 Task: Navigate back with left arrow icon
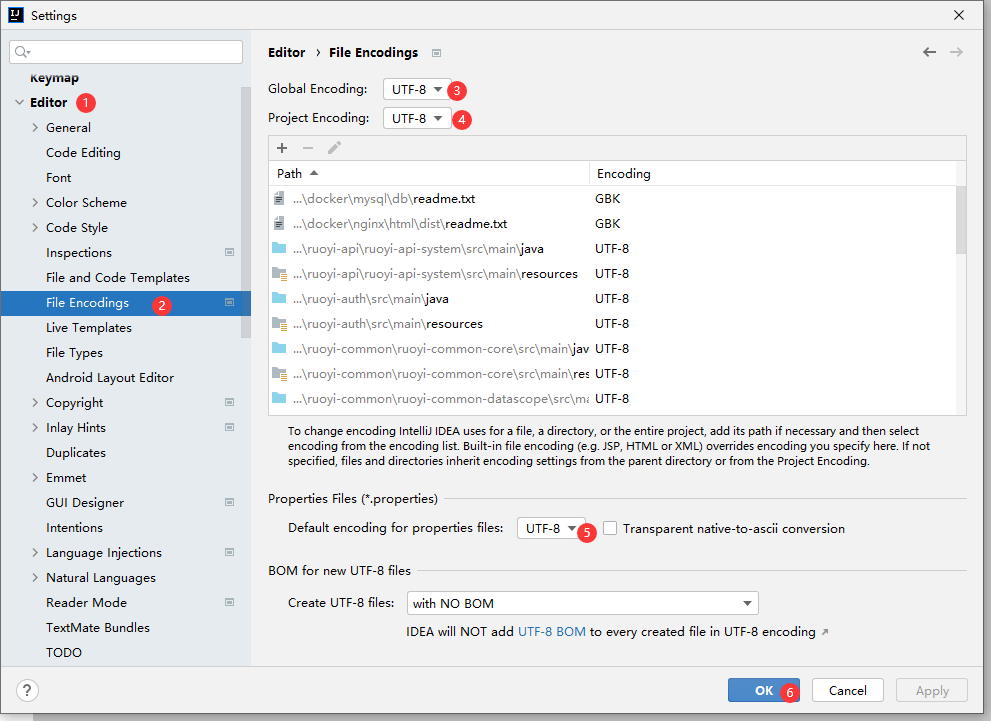[929, 52]
